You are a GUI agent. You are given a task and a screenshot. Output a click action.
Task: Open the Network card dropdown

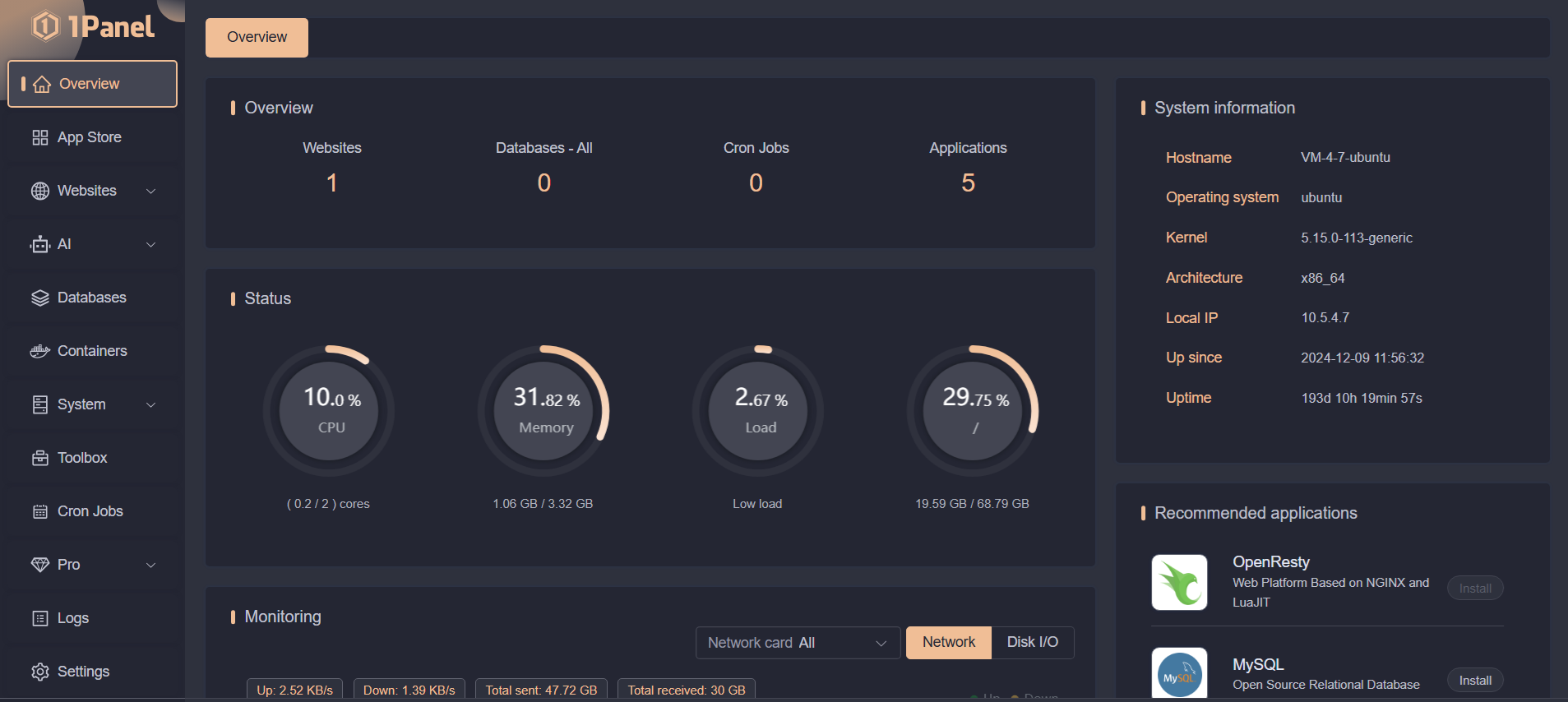pyautogui.click(x=798, y=643)
